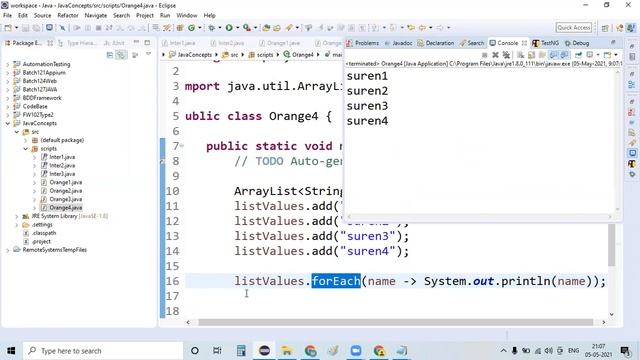Expand the AutomationTesting project node
640x360 pixels.
(8, 64)
